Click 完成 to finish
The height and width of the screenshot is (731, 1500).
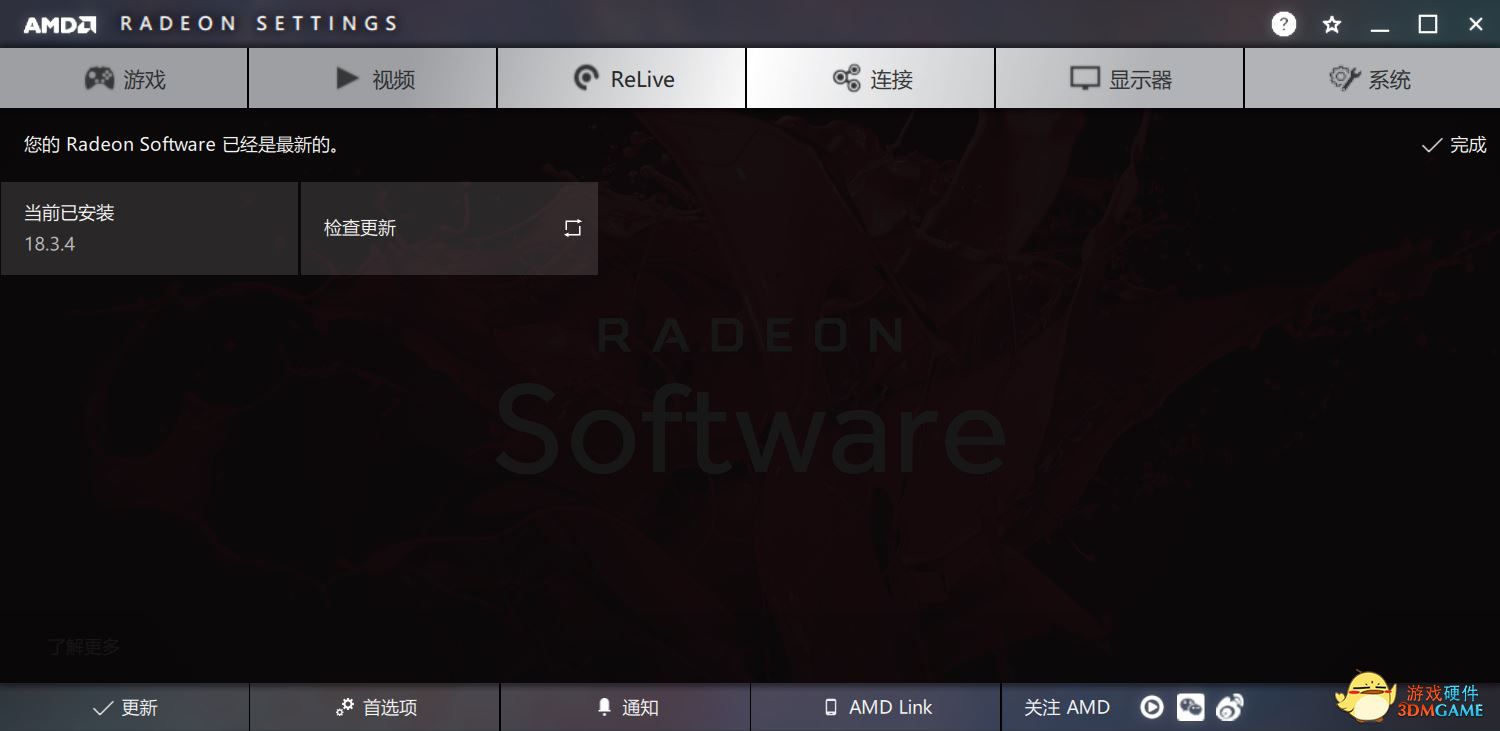(1454, 145)
